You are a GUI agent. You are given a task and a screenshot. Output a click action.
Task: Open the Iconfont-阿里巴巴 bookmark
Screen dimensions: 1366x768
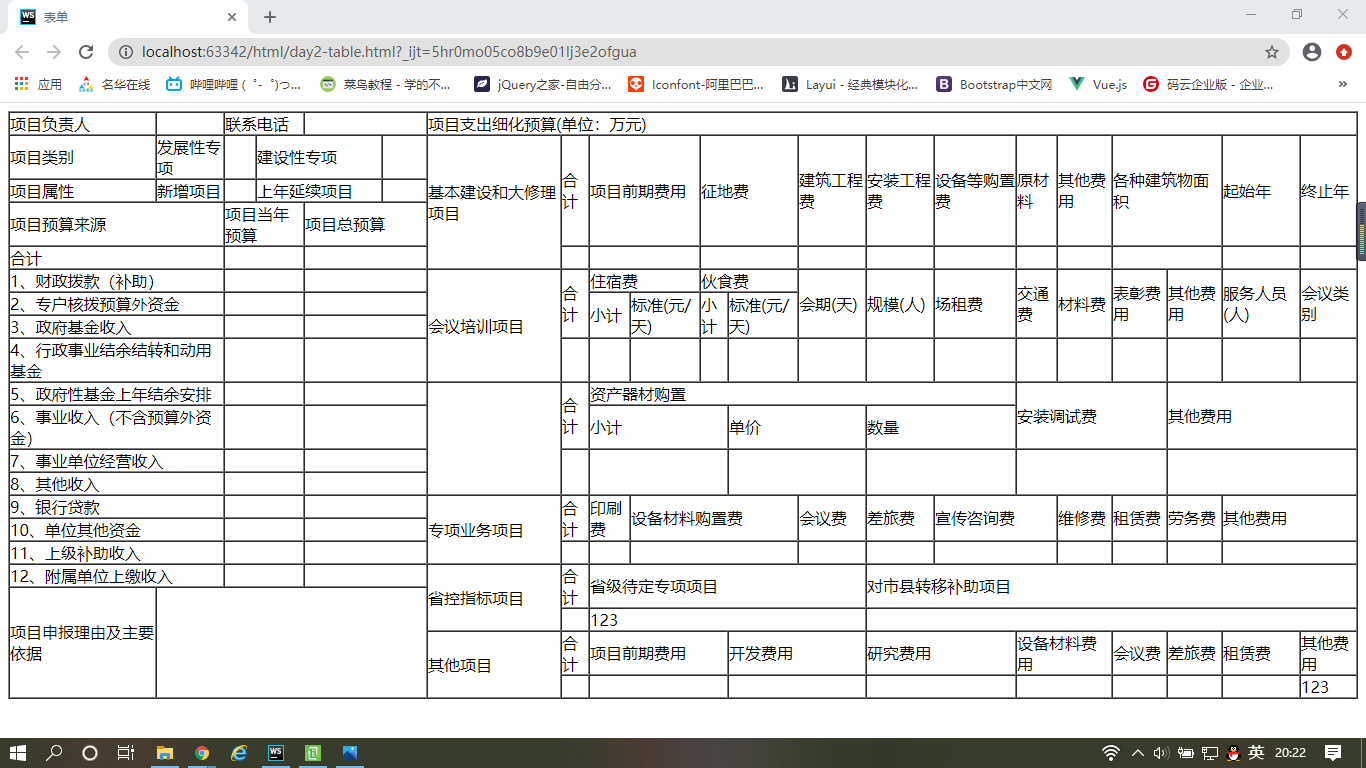pos(696,85)
